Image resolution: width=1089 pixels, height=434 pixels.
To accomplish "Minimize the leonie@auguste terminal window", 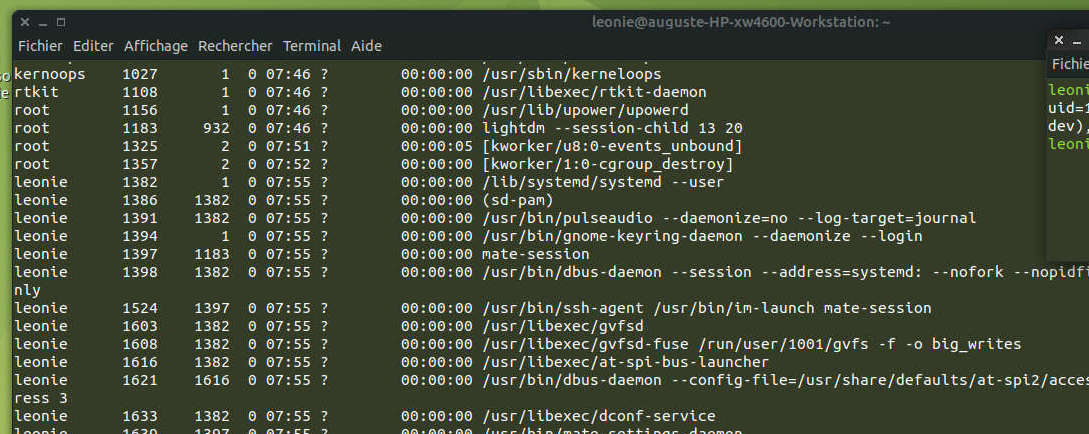I will coord(43,22).
